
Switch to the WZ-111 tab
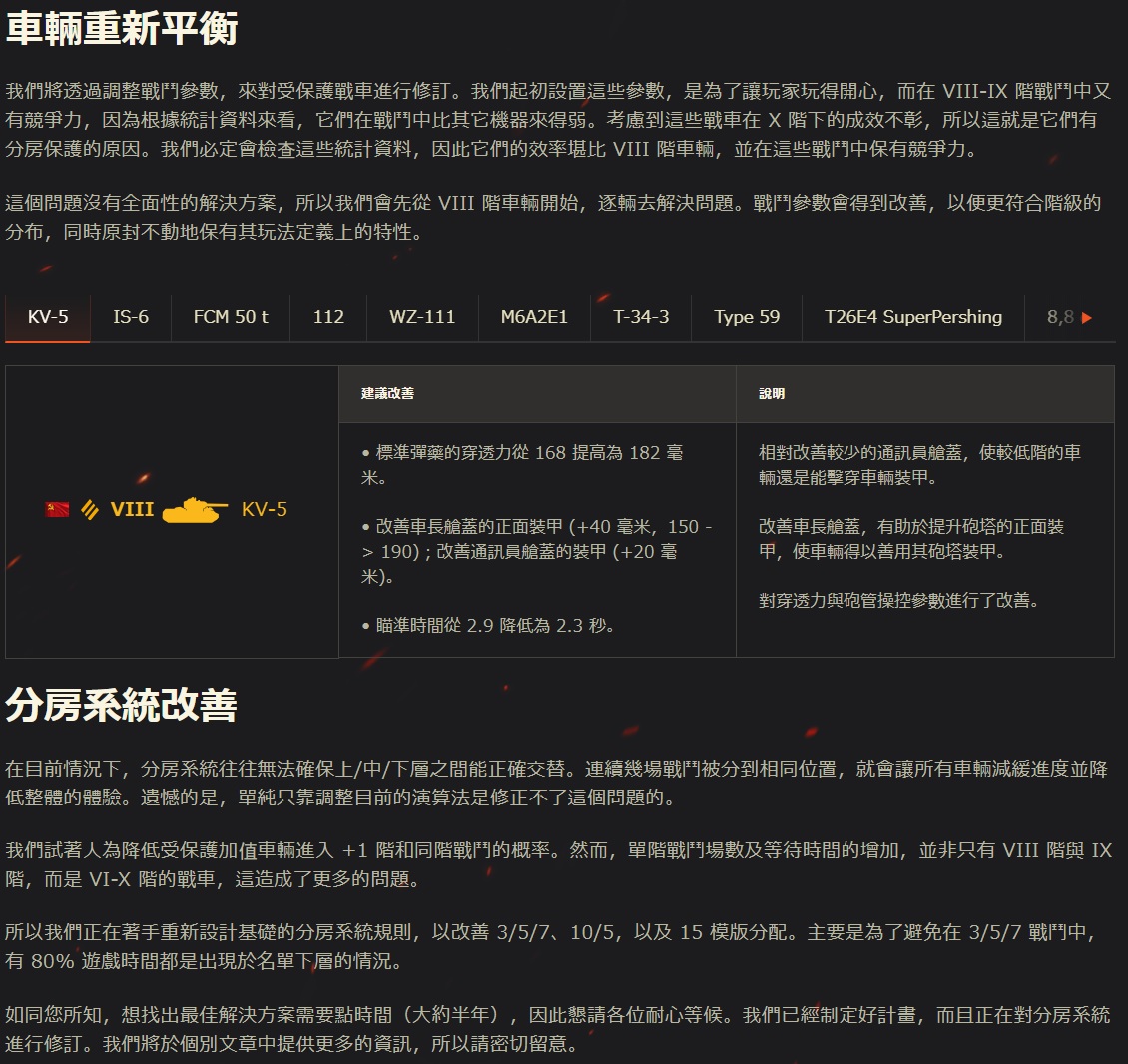click(422, 317)
